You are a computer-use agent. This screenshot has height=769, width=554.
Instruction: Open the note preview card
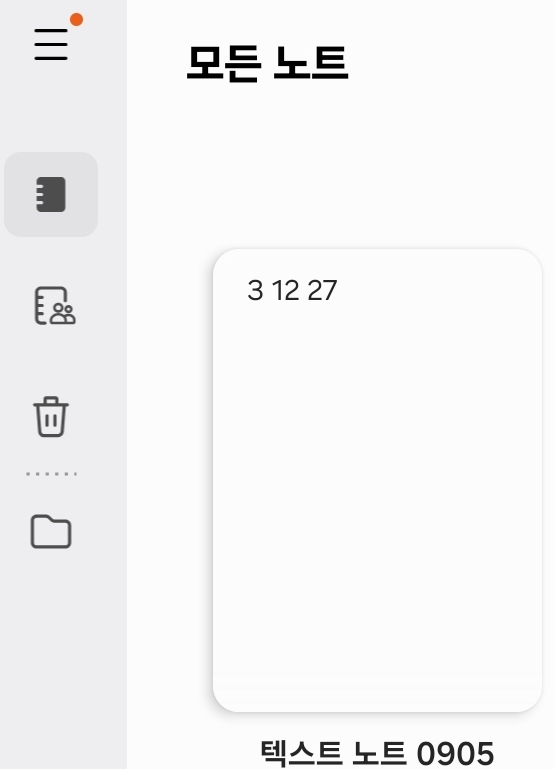378,480
